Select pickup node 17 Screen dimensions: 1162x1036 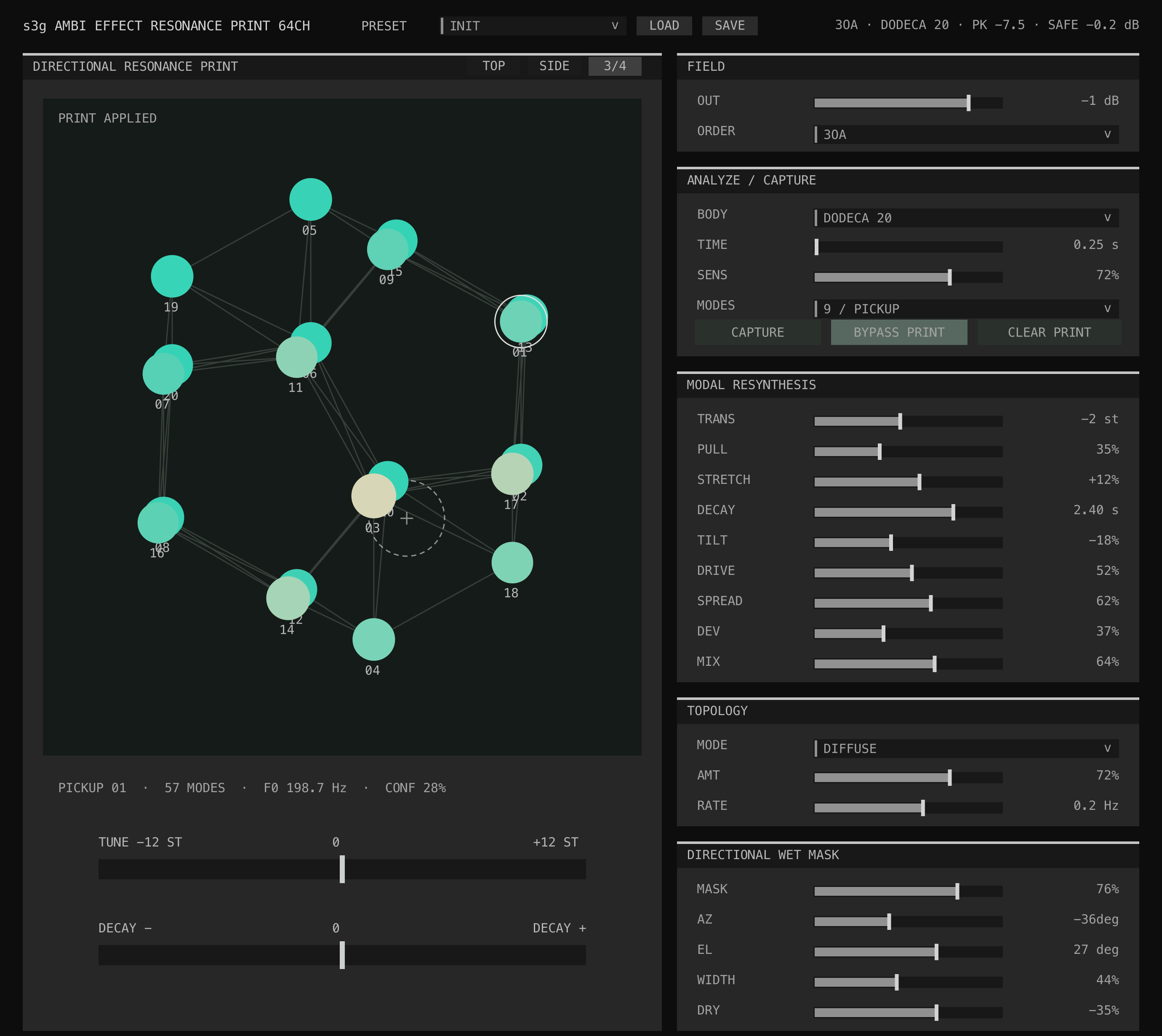coord(512,474)
